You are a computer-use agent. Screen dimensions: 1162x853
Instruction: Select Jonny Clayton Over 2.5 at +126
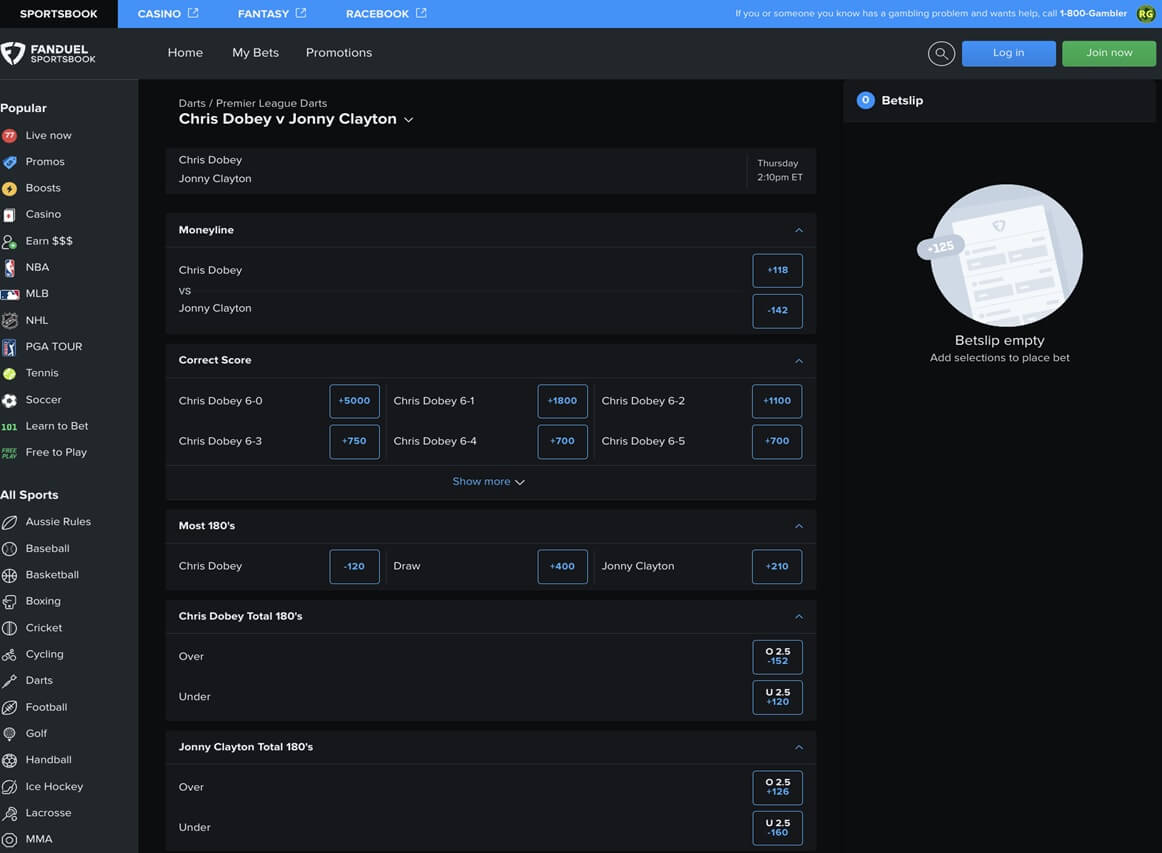coord(777,787)
